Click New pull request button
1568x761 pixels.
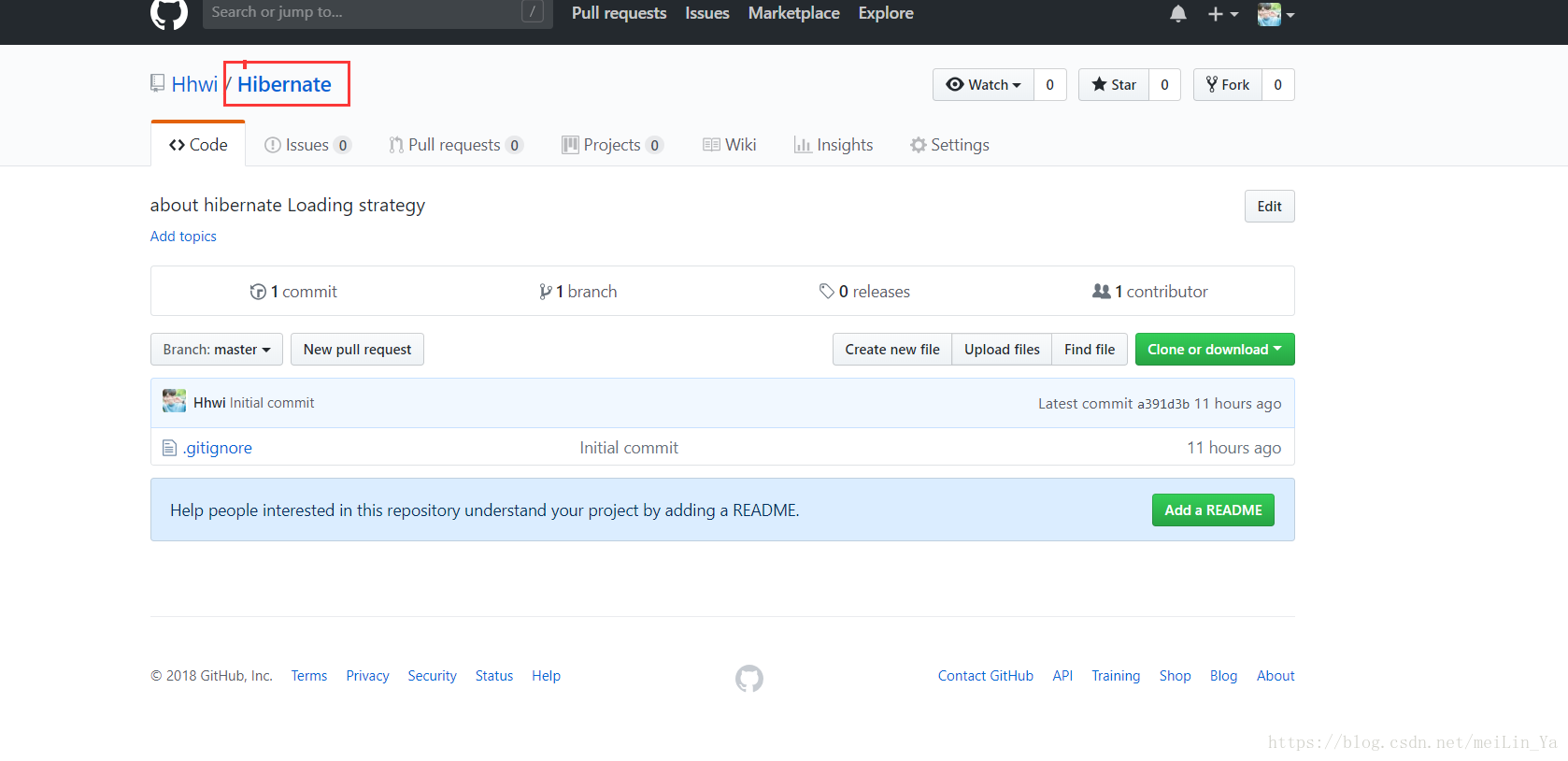tap(357, 350)
